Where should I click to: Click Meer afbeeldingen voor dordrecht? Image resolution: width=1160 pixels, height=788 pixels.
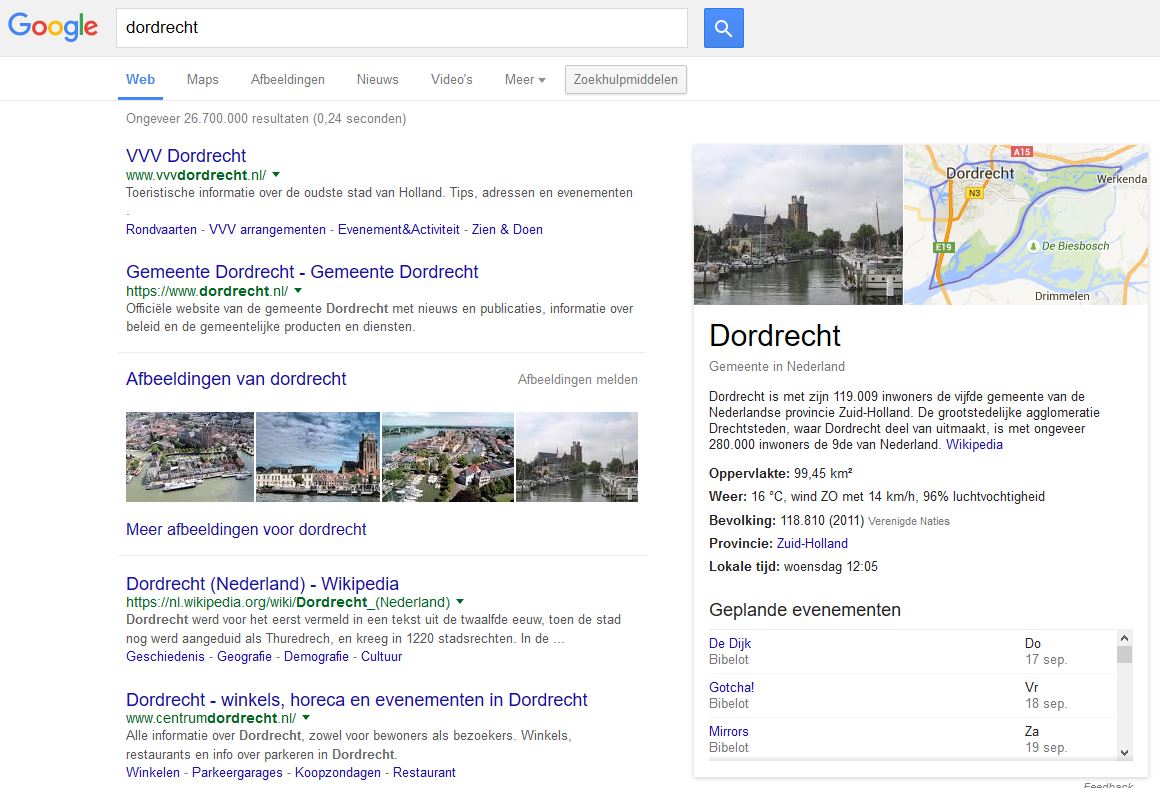pos(246,530)
